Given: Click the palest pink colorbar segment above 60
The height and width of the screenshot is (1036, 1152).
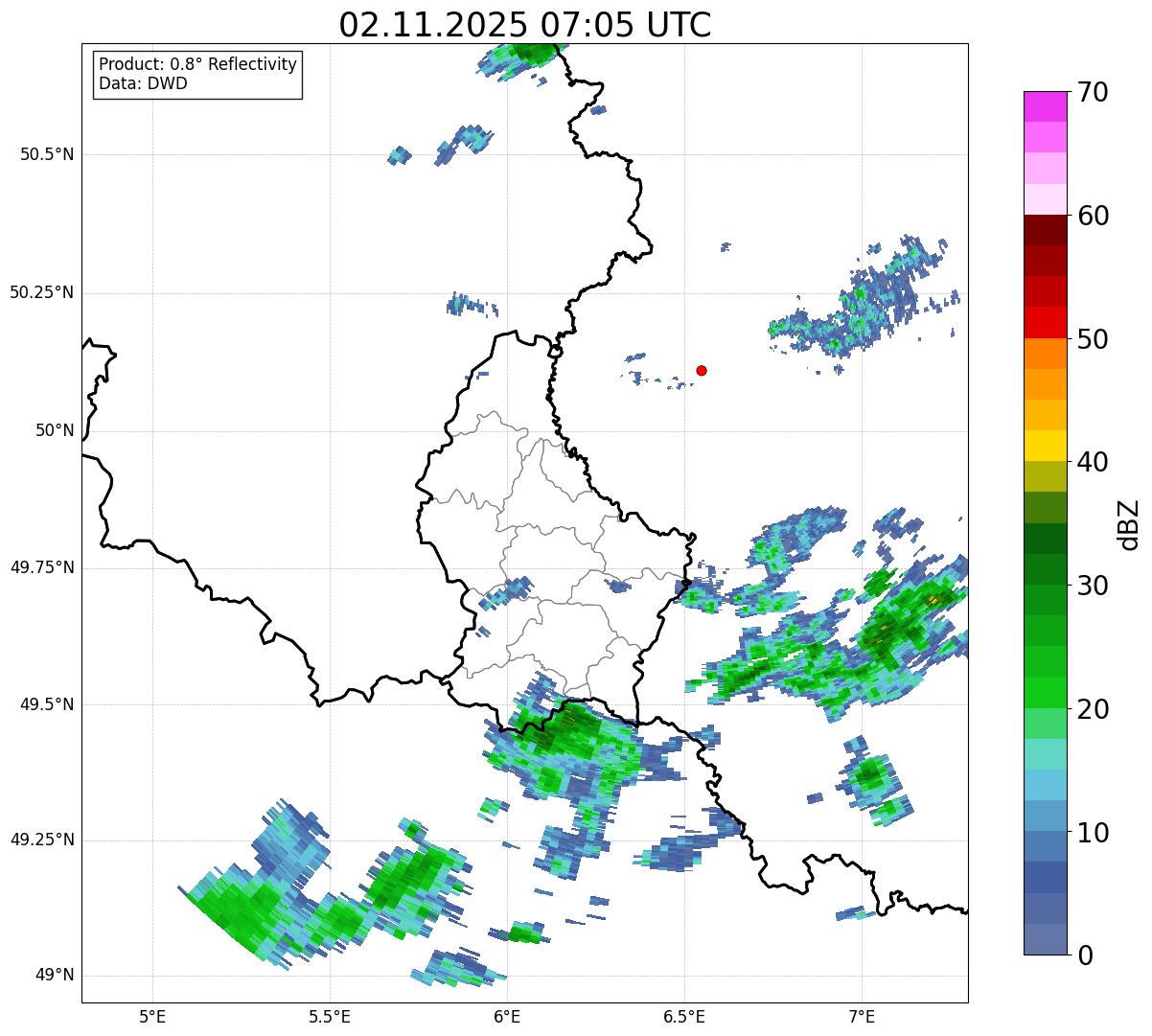Looking at the screenshot, I should (x=1045, y=199).
